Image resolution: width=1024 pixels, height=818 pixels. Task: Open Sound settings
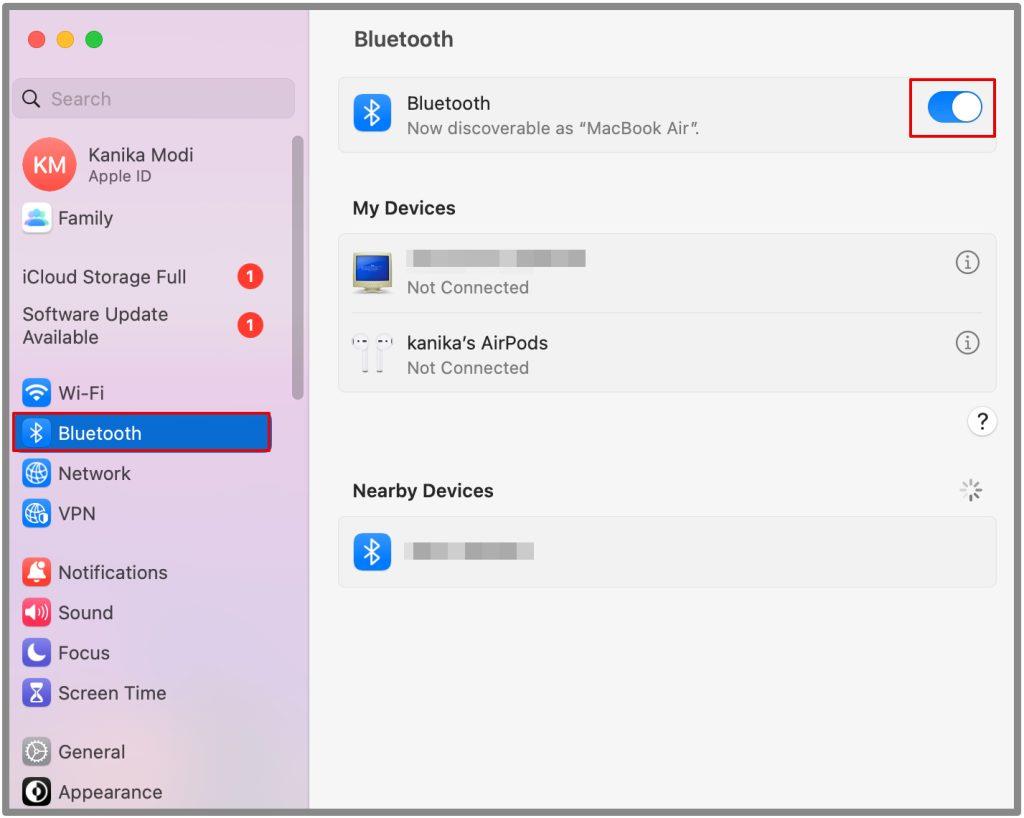[x=142, y=613]
